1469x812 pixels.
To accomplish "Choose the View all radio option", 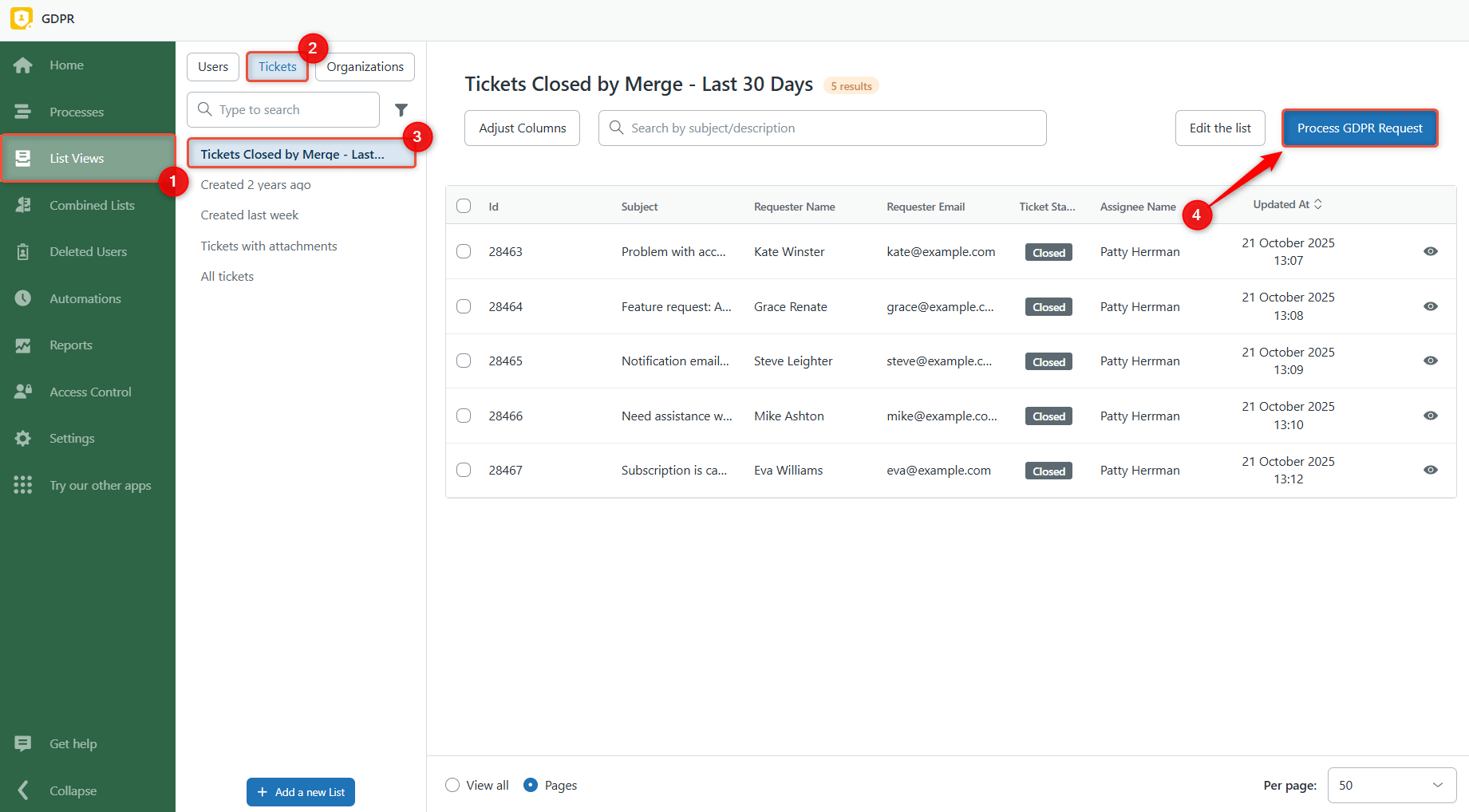I will click(x=452, y=785).
